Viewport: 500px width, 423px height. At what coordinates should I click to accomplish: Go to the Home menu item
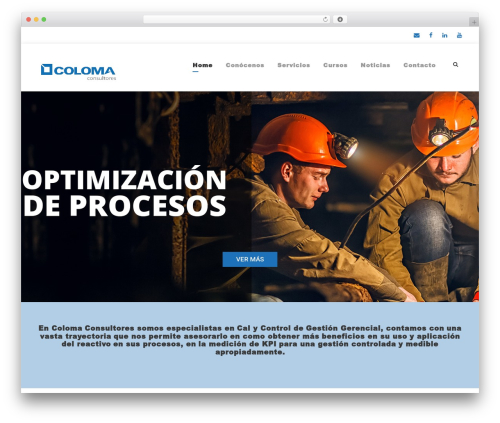coord(202,65)
